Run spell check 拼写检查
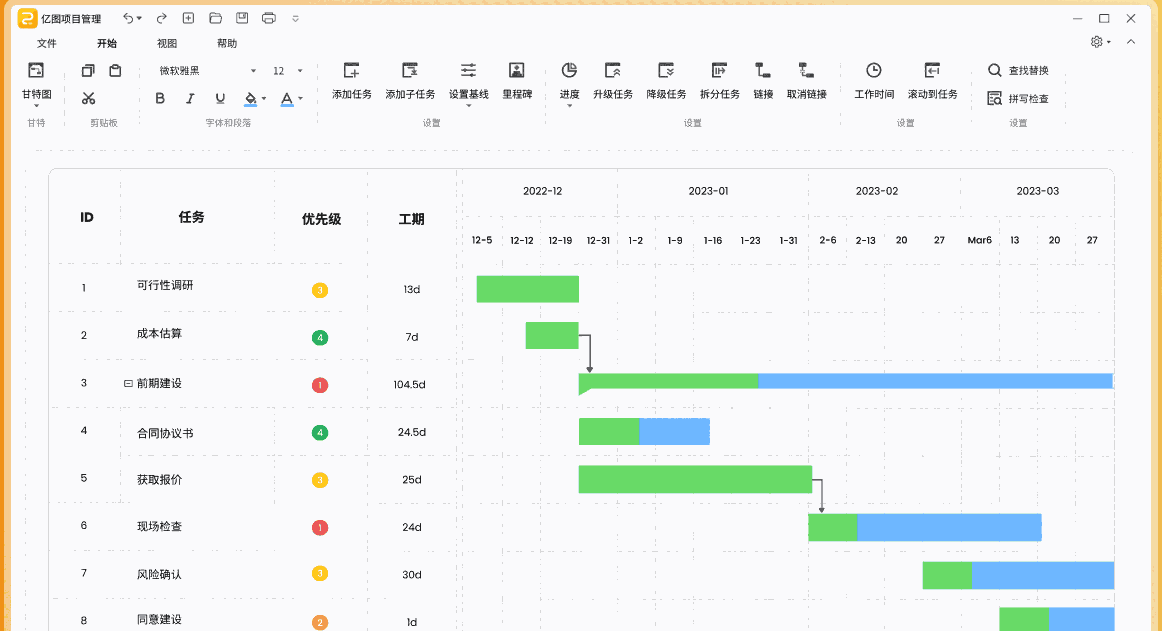The height and width of the screenshot is (631, 1162). pos(1017,97)
